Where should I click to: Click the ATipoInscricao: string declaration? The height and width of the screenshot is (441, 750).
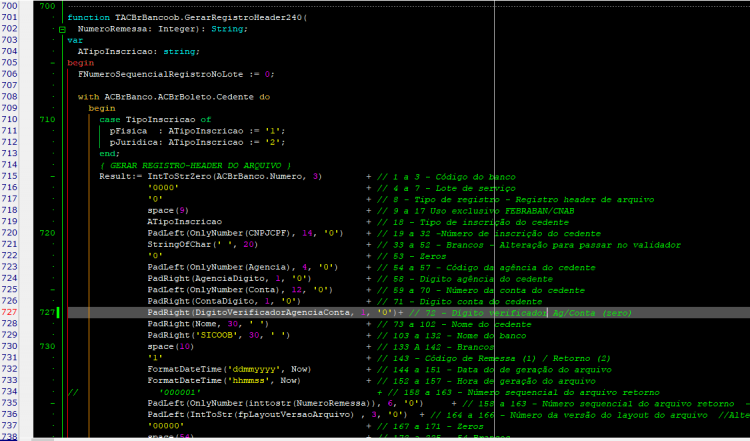pyautogui.click(x=139, y=52)
